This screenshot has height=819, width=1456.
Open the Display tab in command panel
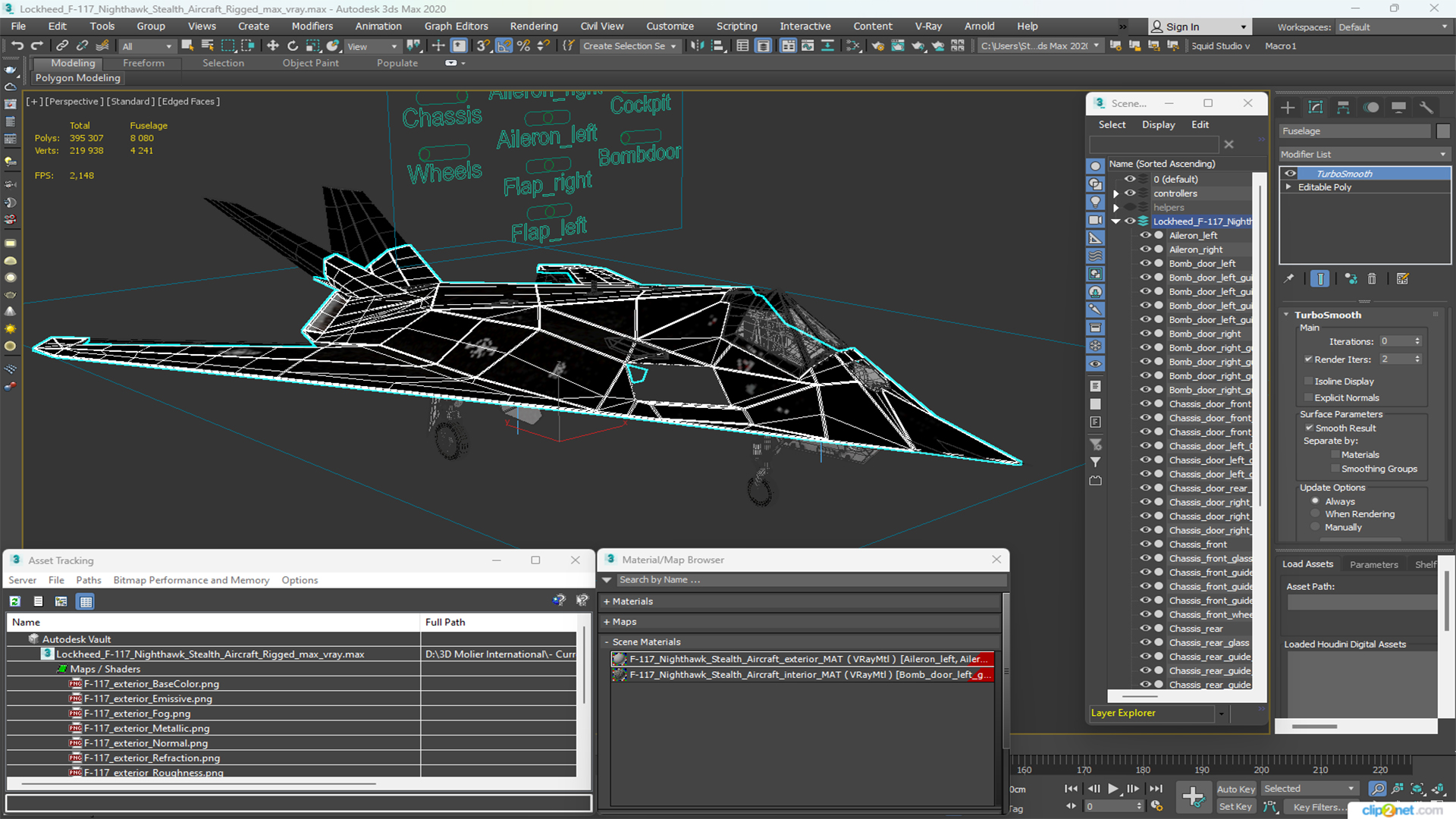coord(1398,108)
